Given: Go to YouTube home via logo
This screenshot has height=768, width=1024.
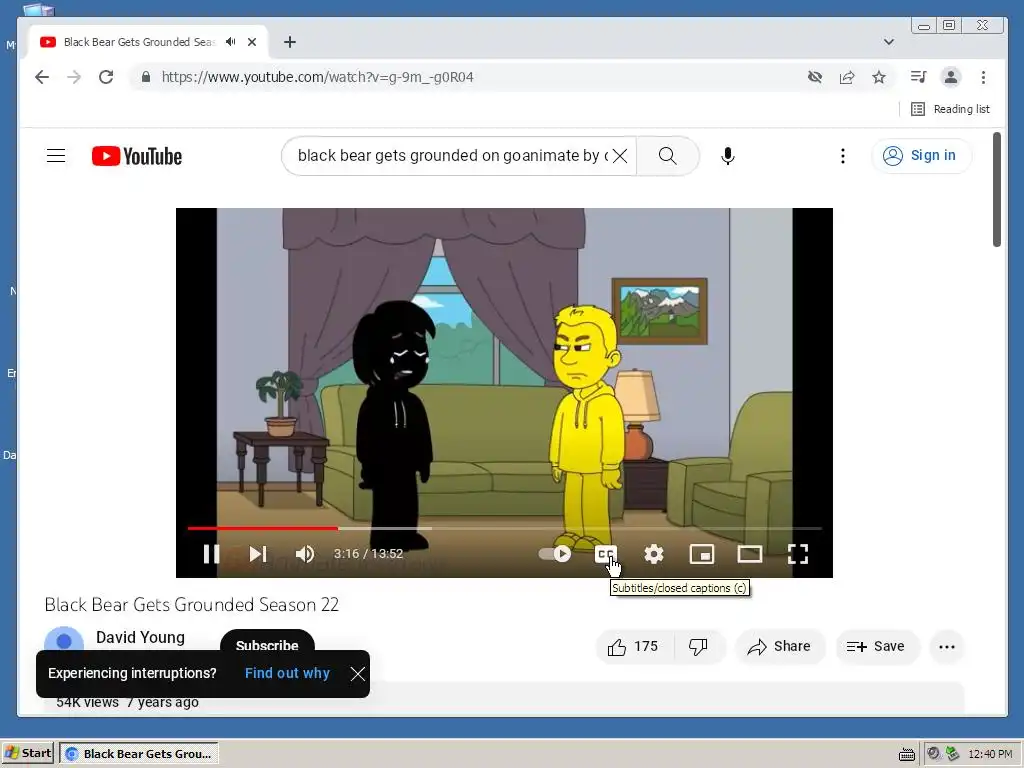Looking at the screenshot, I should (x=136, y=156).
